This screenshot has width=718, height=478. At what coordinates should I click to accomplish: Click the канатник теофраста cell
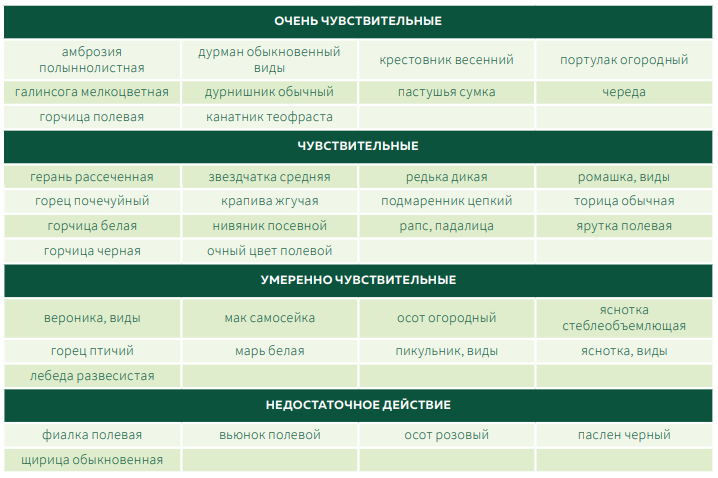(x=269, y=117)
